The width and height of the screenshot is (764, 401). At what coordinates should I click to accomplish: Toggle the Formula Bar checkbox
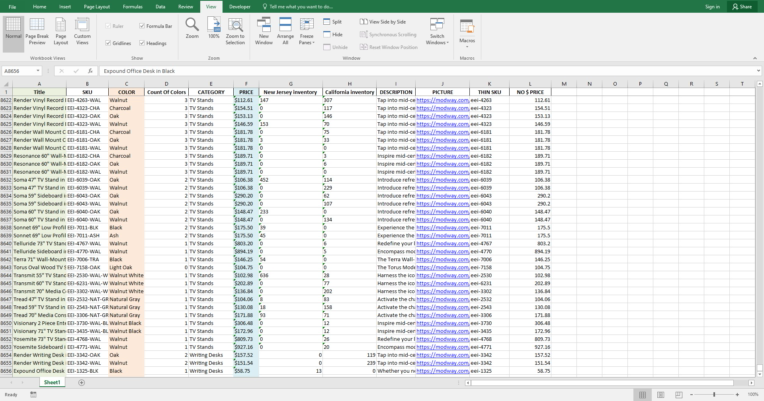tap(155, 26)
